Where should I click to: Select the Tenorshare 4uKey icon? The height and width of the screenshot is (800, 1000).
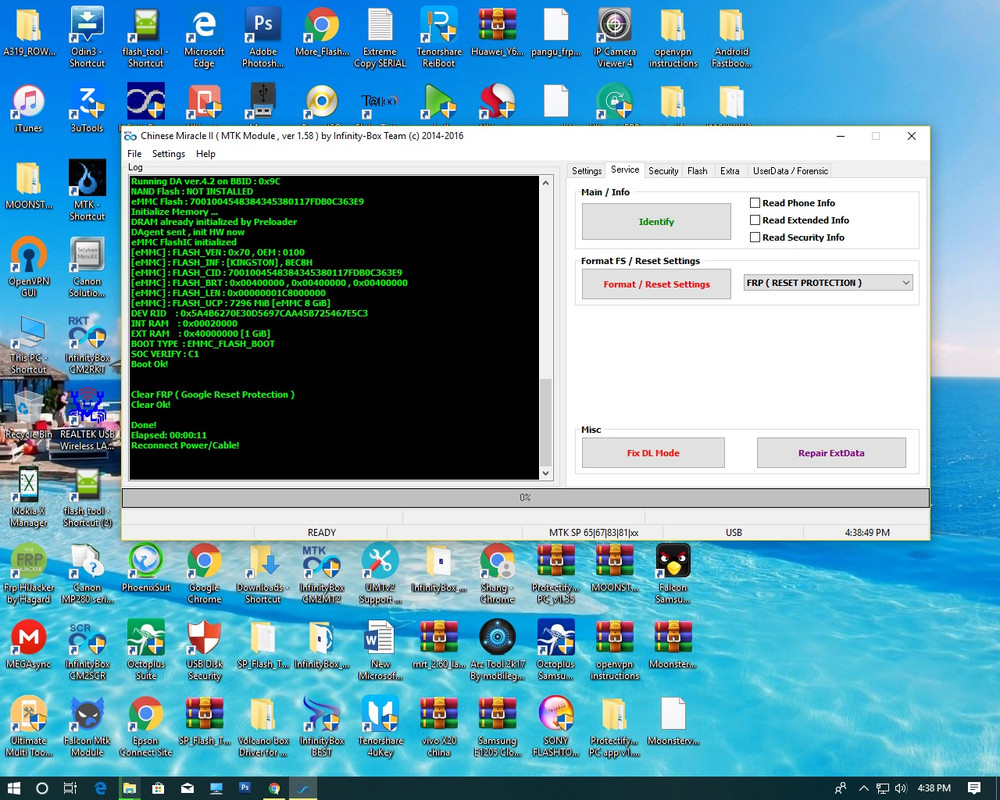(x=380, y=726)
